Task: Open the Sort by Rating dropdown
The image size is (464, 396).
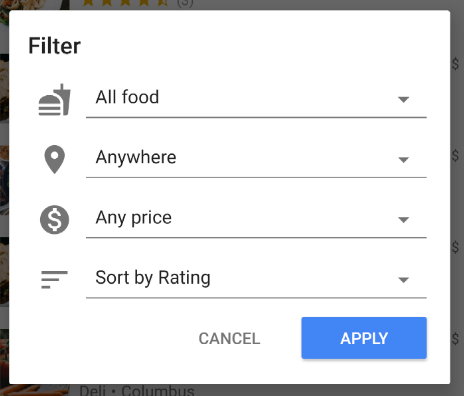Action: [256, 278]
